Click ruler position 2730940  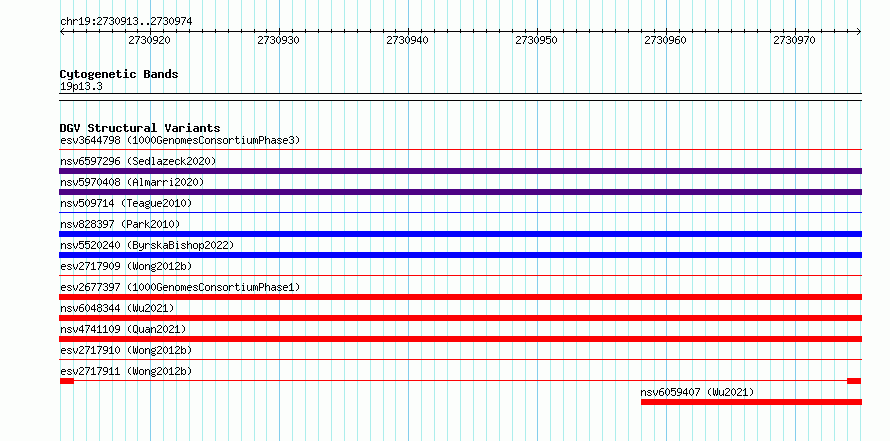pos(407,40)
